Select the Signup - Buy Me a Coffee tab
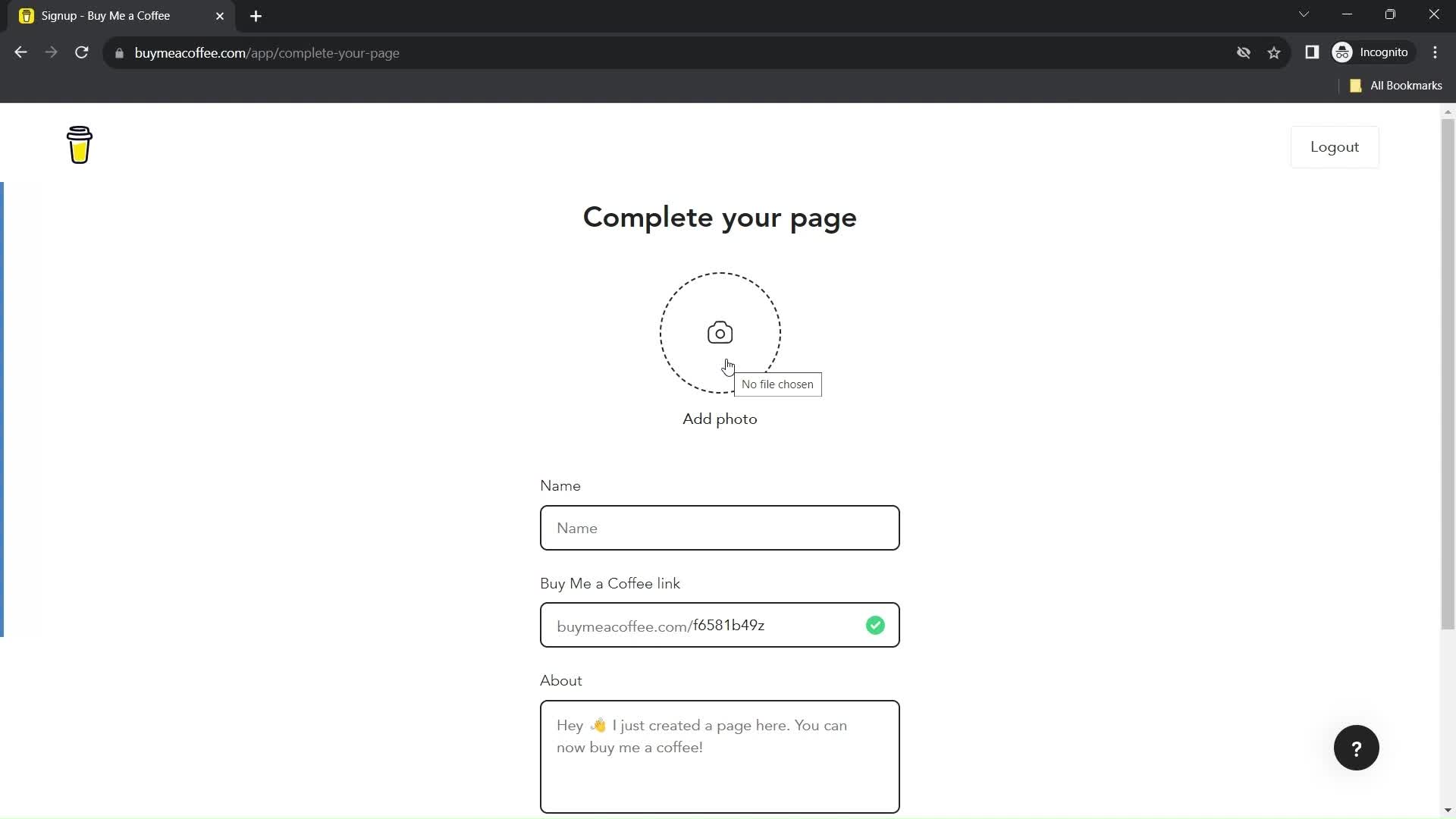 point(121,16)
